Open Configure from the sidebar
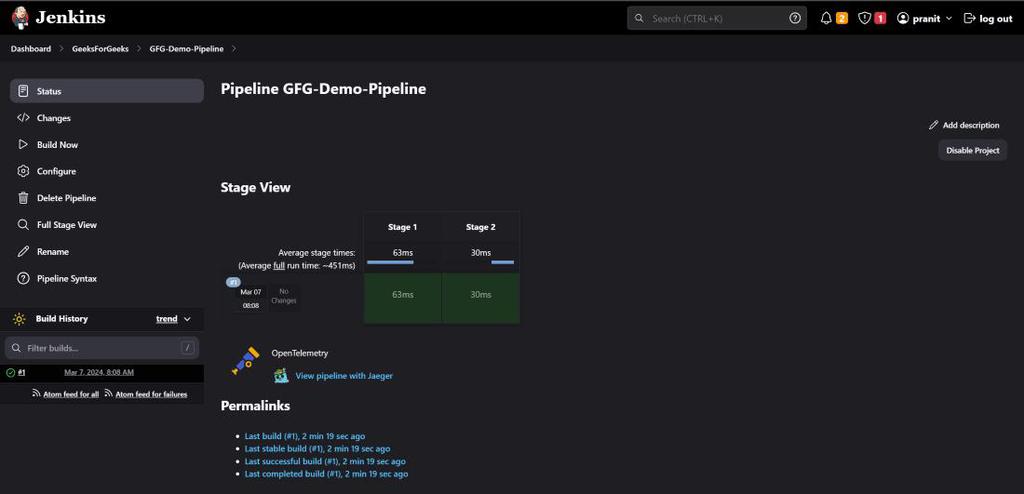Image resolution: width=1024 pixels, height=494 pixels. pos(106,171)
